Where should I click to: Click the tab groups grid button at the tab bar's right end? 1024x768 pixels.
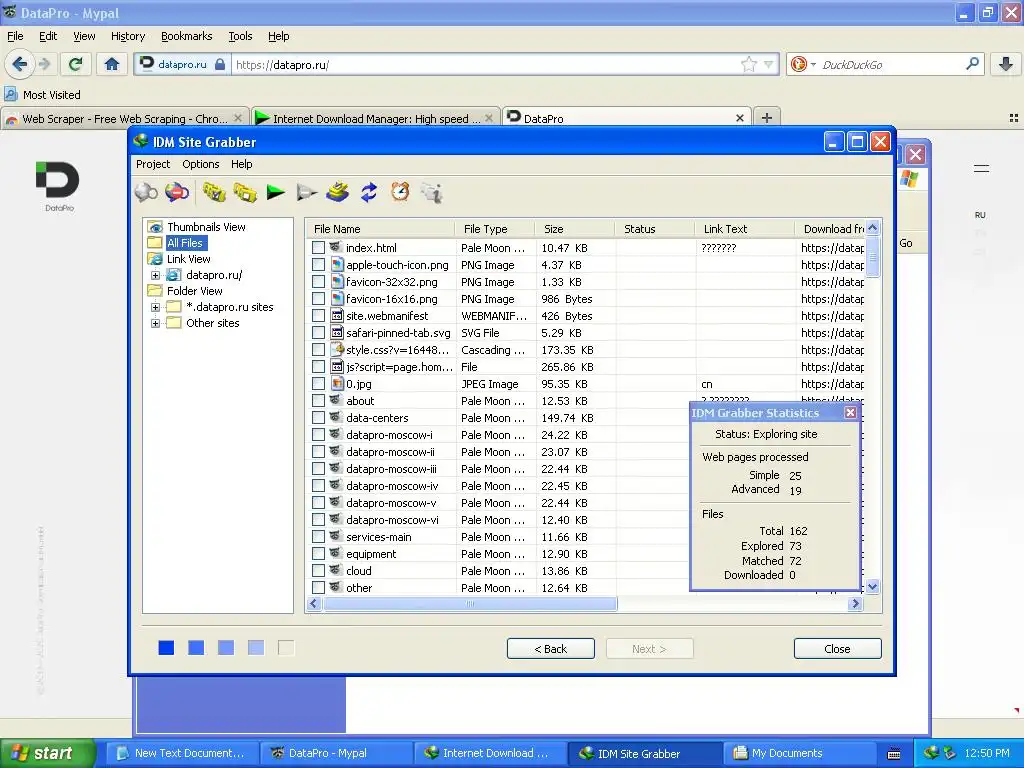pos(1014,118)
